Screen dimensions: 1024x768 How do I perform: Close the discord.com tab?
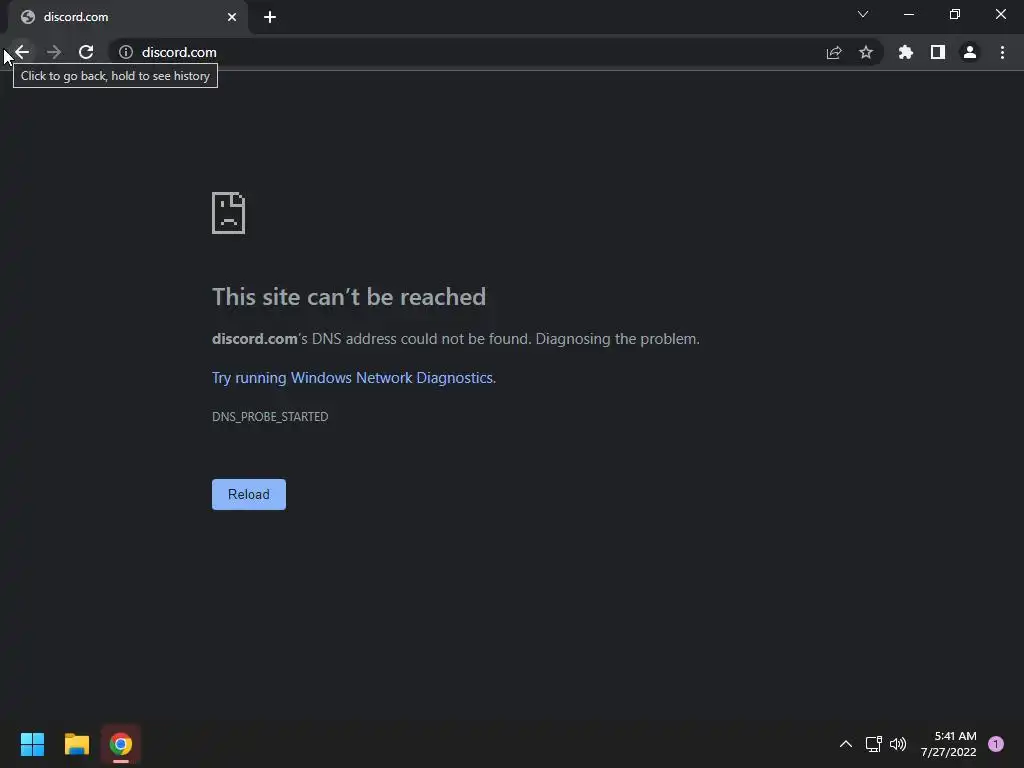coord(232,17)
